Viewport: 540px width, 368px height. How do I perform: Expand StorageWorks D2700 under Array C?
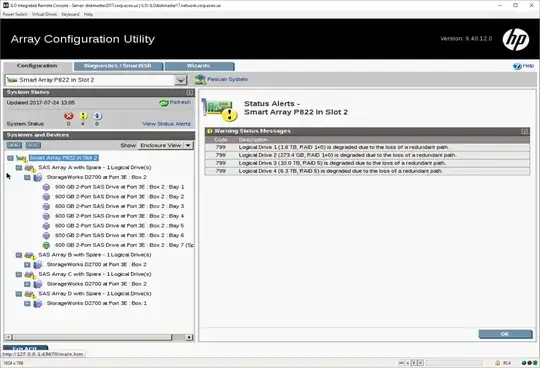27,284
